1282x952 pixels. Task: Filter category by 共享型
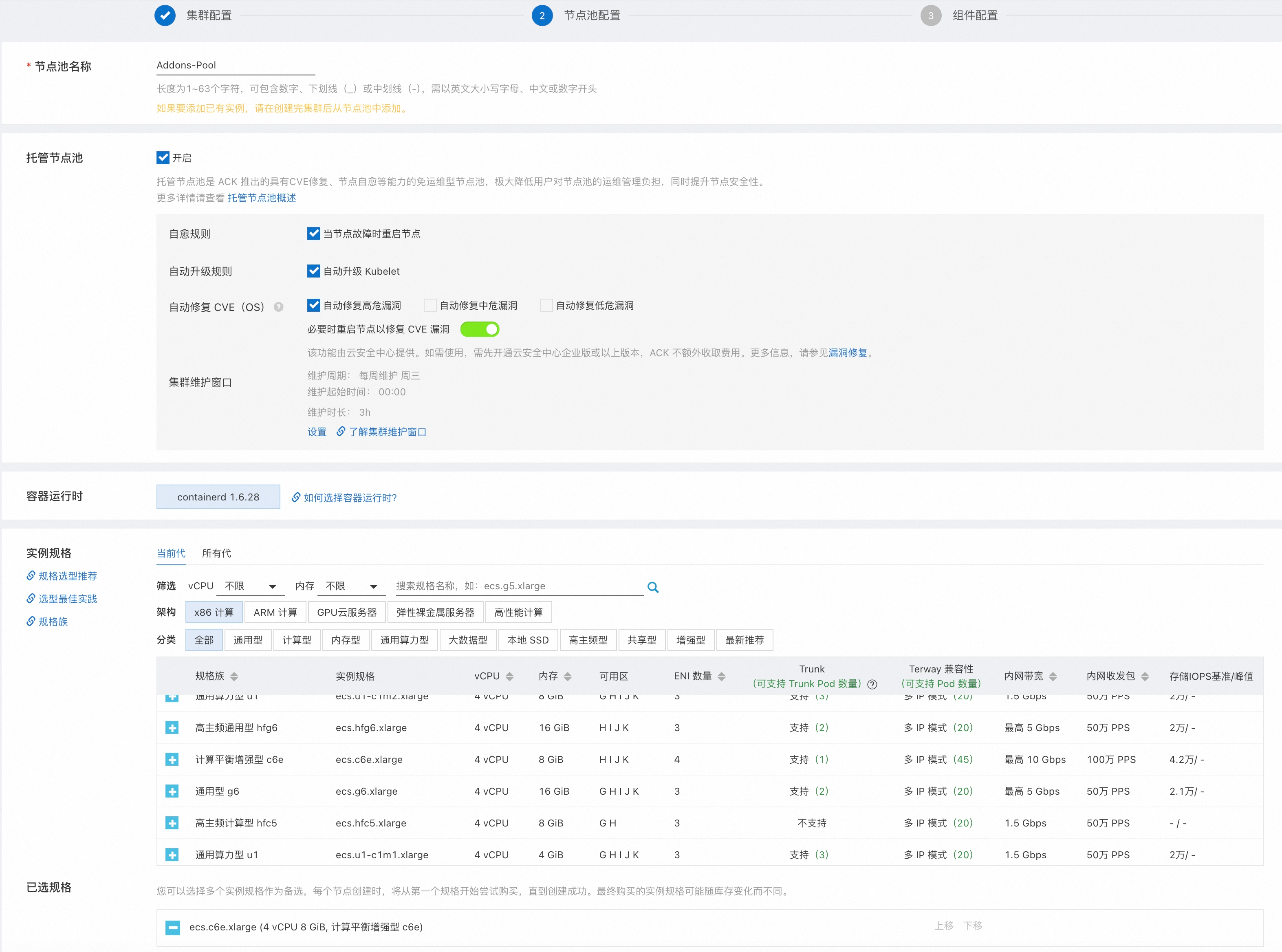pyautogui.click(x=642, y=640)
